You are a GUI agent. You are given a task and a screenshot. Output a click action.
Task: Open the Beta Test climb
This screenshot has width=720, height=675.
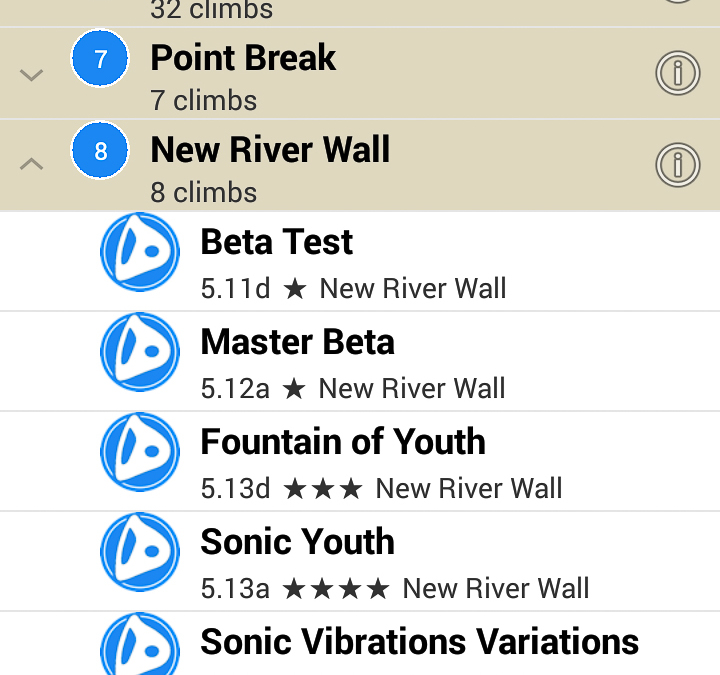[277, 242]
